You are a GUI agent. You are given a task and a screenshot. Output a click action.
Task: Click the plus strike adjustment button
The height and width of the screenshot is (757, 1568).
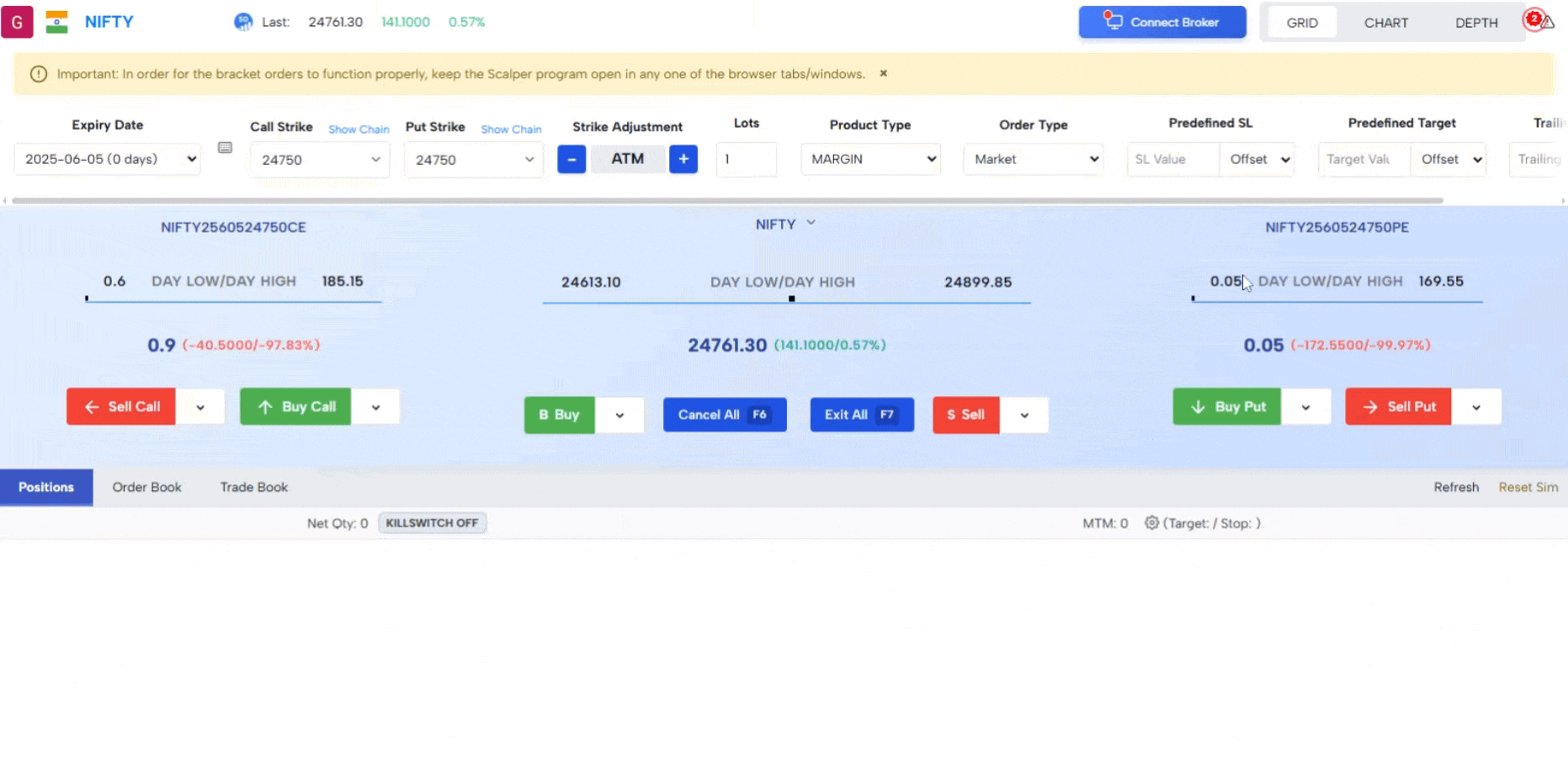683,159
